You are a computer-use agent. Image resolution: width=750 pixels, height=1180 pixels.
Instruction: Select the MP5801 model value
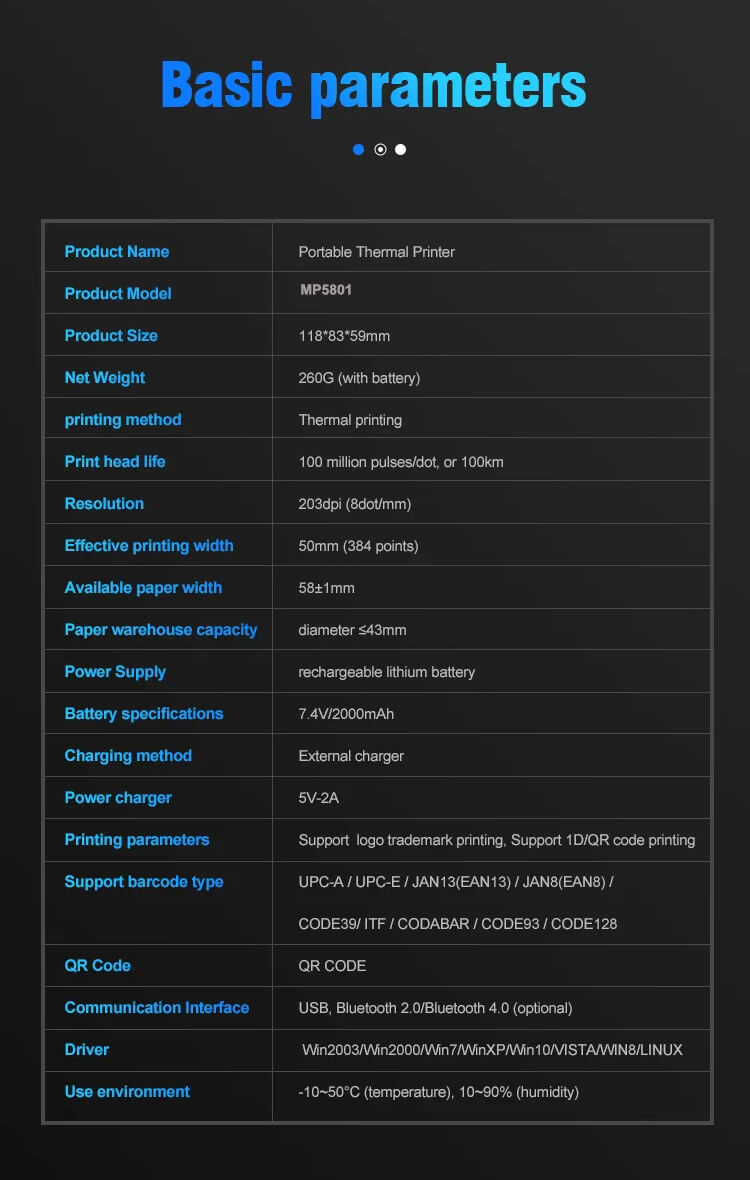tap(326, 290)
